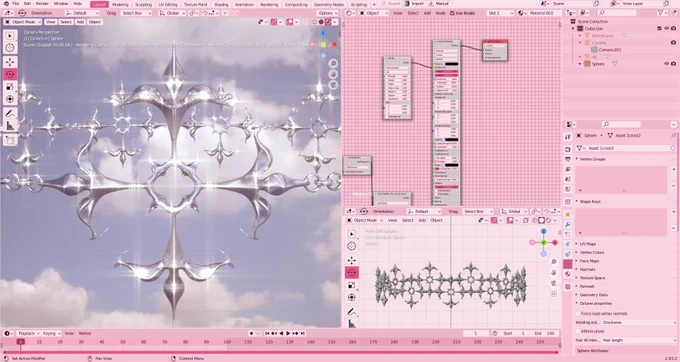
Task: Click the blue Z axis on the large viewport gizmo
Action: [323, 33]
